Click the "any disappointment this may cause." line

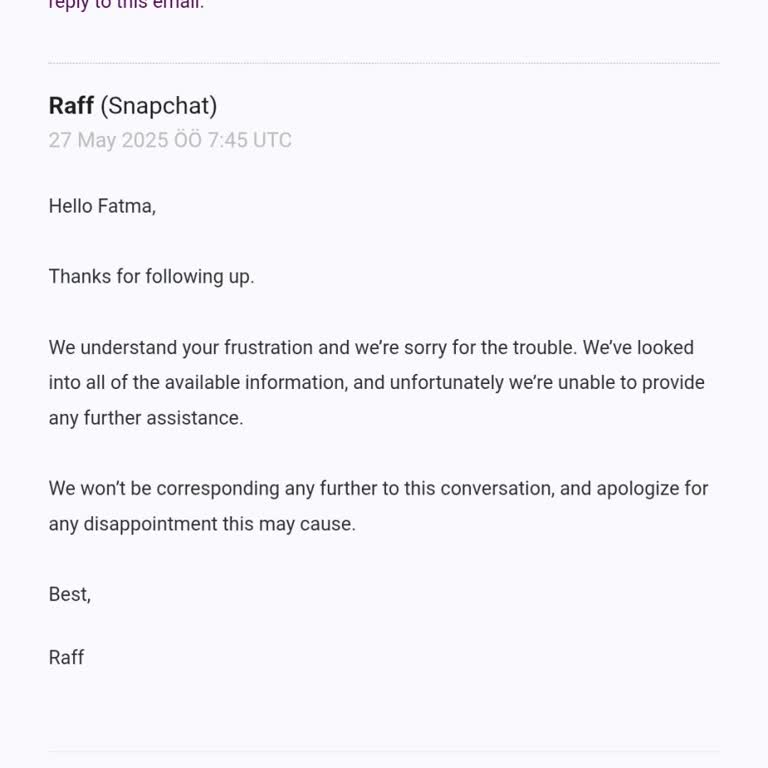click(x=202, y=524)
